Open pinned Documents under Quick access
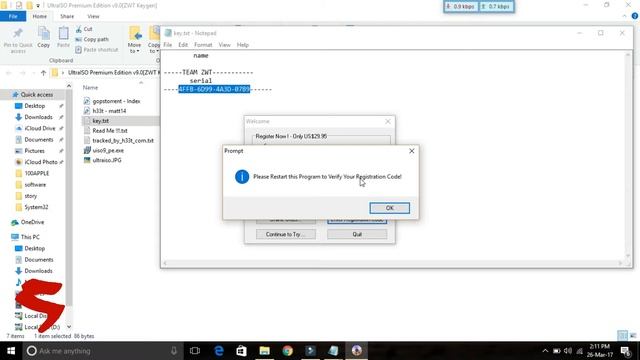The height and width of the screenshot is (360, 640). pyautogui.click(x=39, y=140)
